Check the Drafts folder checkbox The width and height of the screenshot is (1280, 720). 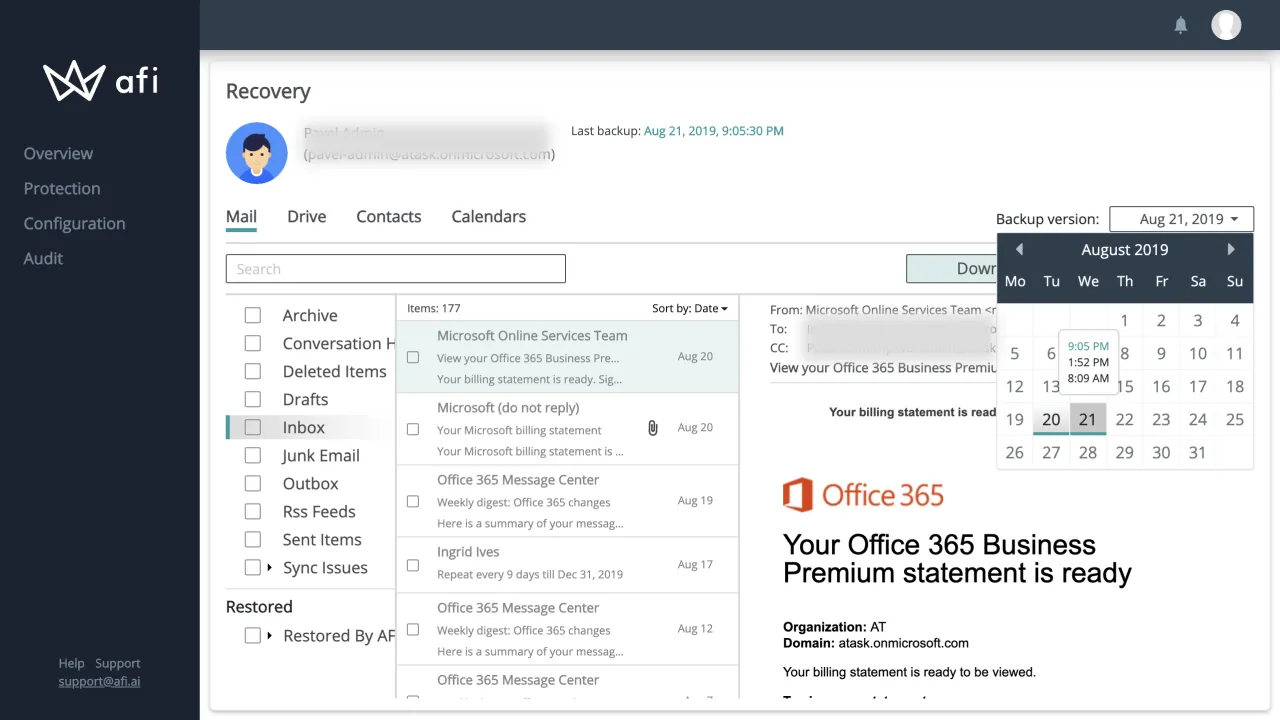coord(253,399)
